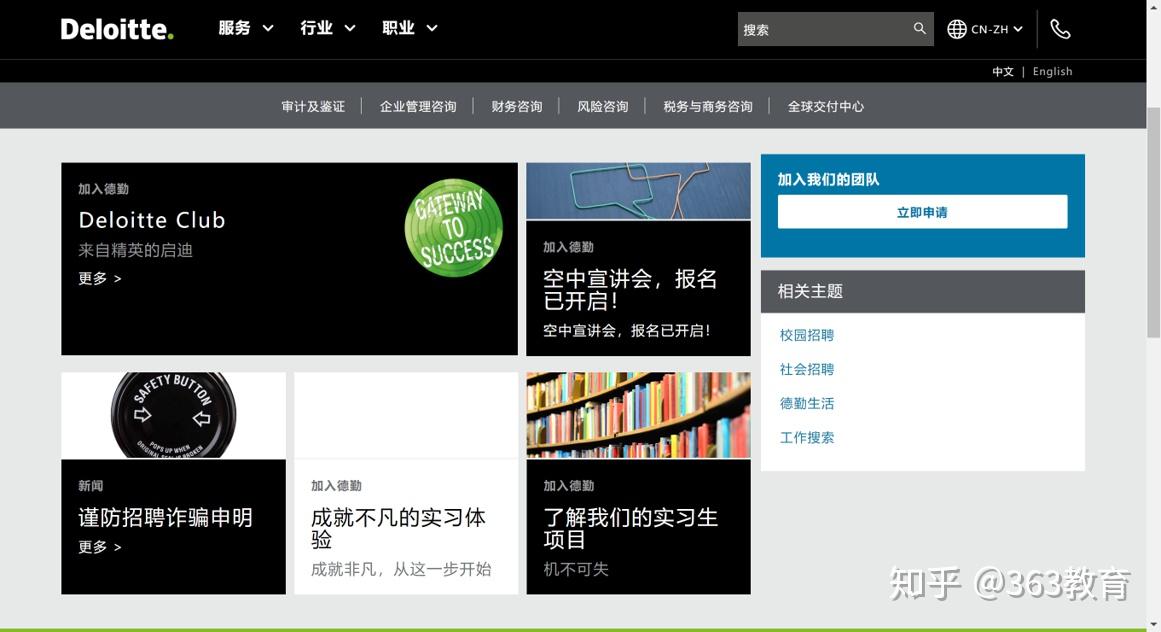Click the phone contact icon
Screen dimensions: 1161x632
[1060, 29]
